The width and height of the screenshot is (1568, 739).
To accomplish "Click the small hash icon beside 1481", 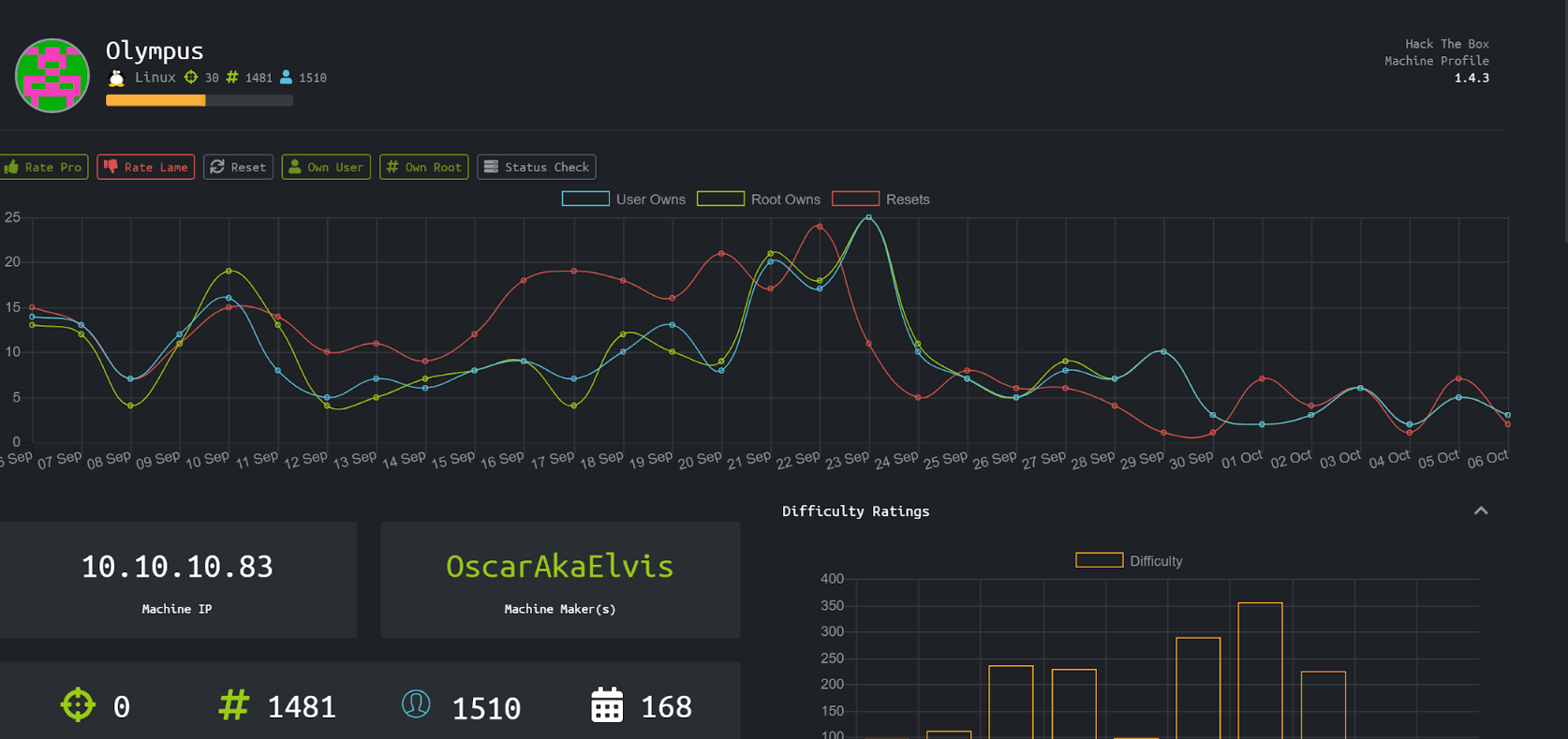I will tap(232, 78).
